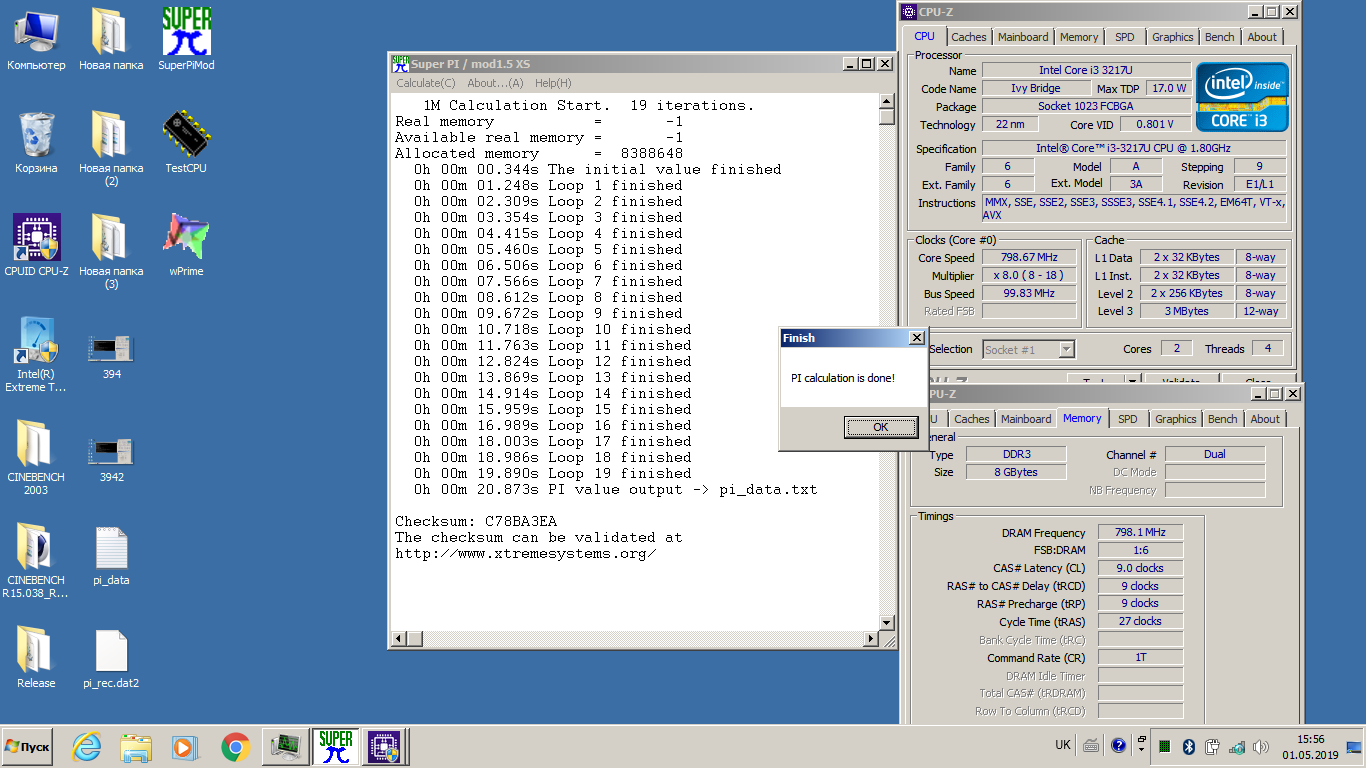The width and height of the screenshot is (1366, 768).
Task: Click the UK input language indicator
Action: tap(1063, 745)
